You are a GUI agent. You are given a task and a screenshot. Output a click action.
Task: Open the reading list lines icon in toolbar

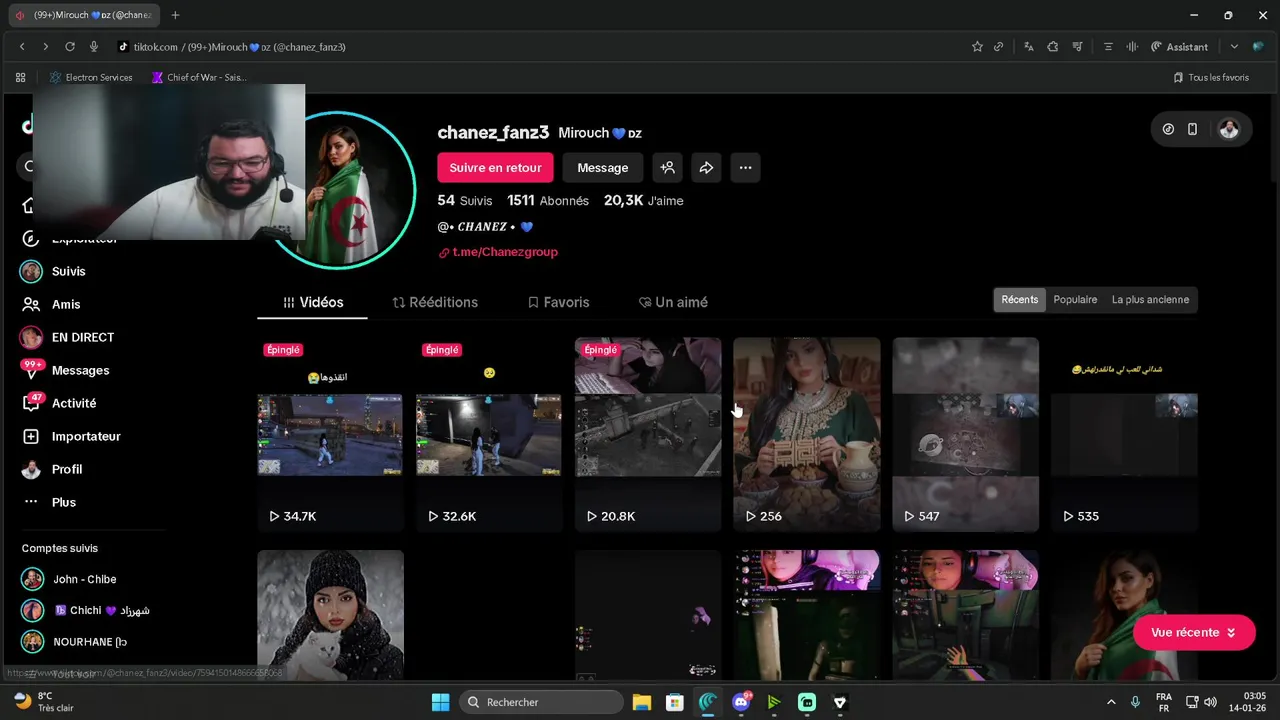tap(1108, 47)
